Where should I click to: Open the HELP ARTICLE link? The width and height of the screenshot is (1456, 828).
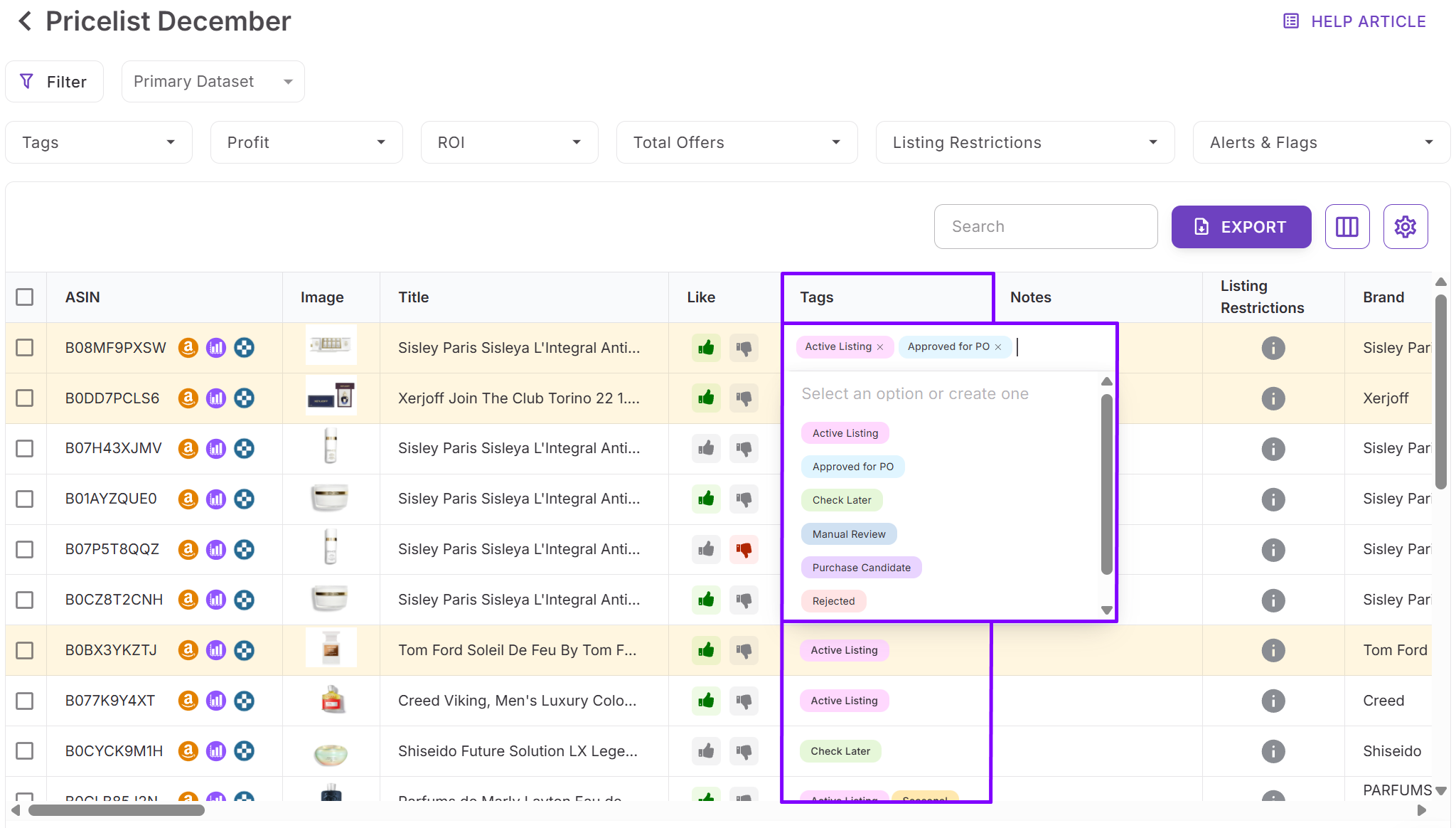click(1355, 21)
